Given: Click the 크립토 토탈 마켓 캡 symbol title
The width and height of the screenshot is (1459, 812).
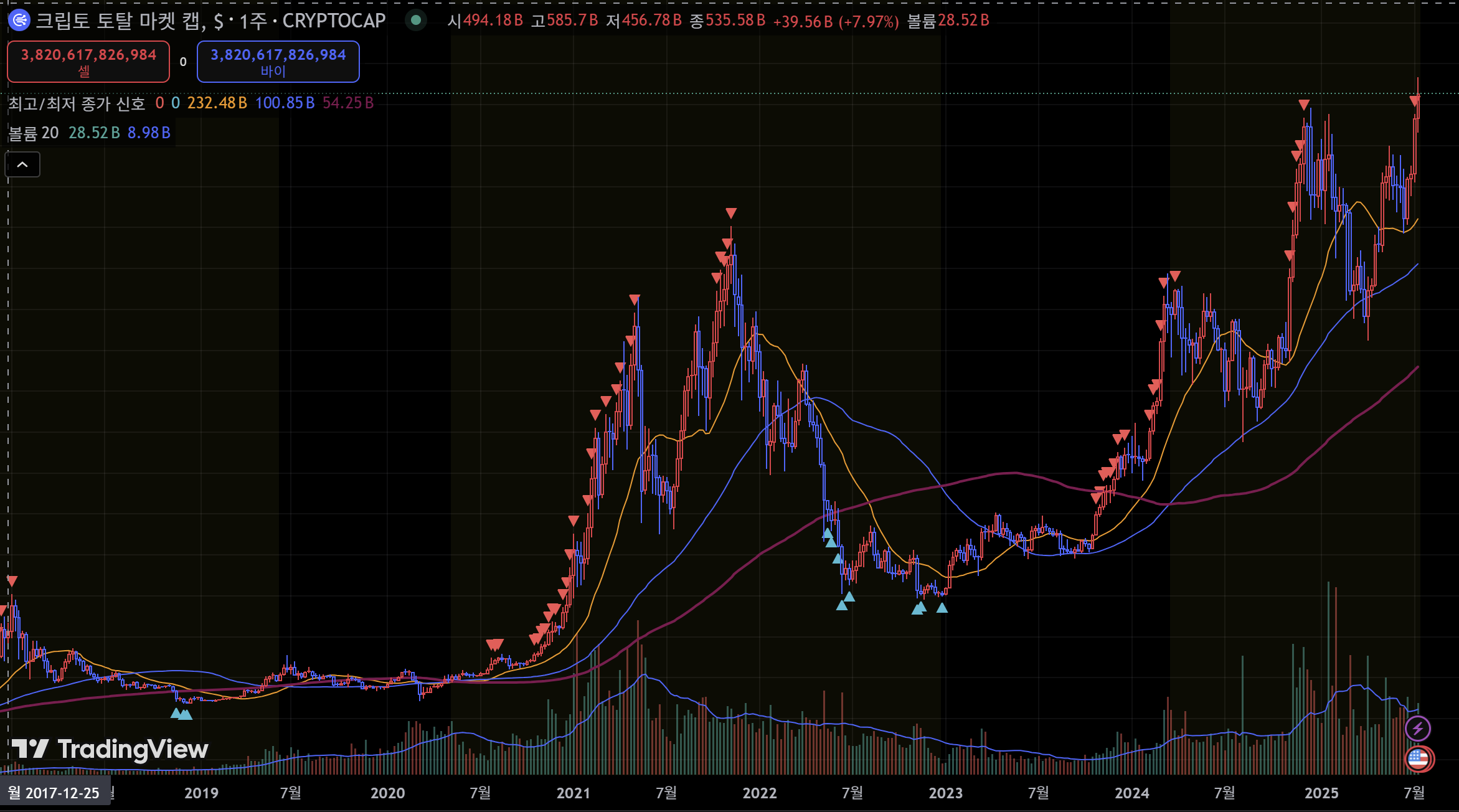Looking at the screenshot, I should 118,21.
